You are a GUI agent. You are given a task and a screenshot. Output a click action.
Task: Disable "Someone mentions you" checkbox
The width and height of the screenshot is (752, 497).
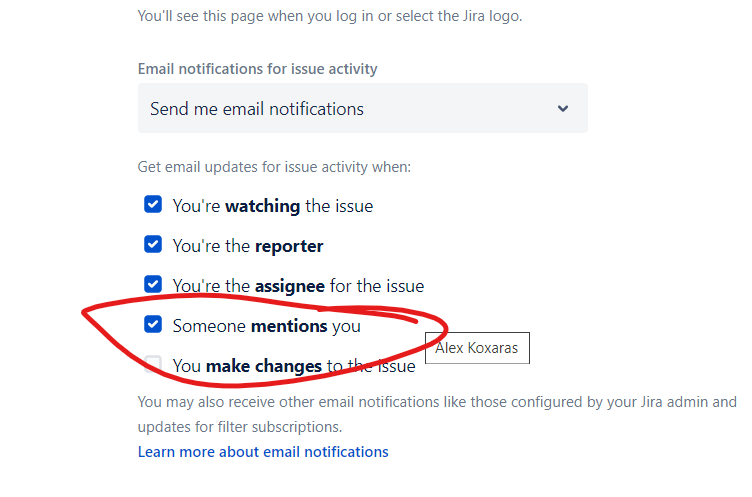coord(153,324)
